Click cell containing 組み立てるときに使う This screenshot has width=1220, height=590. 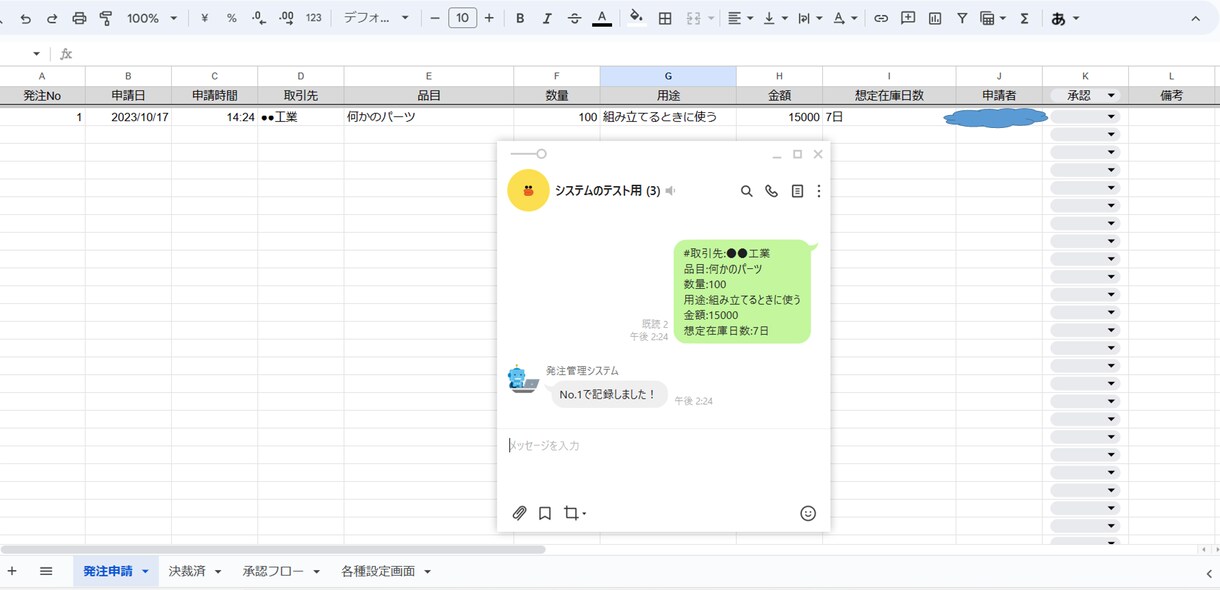coord(668,117)
